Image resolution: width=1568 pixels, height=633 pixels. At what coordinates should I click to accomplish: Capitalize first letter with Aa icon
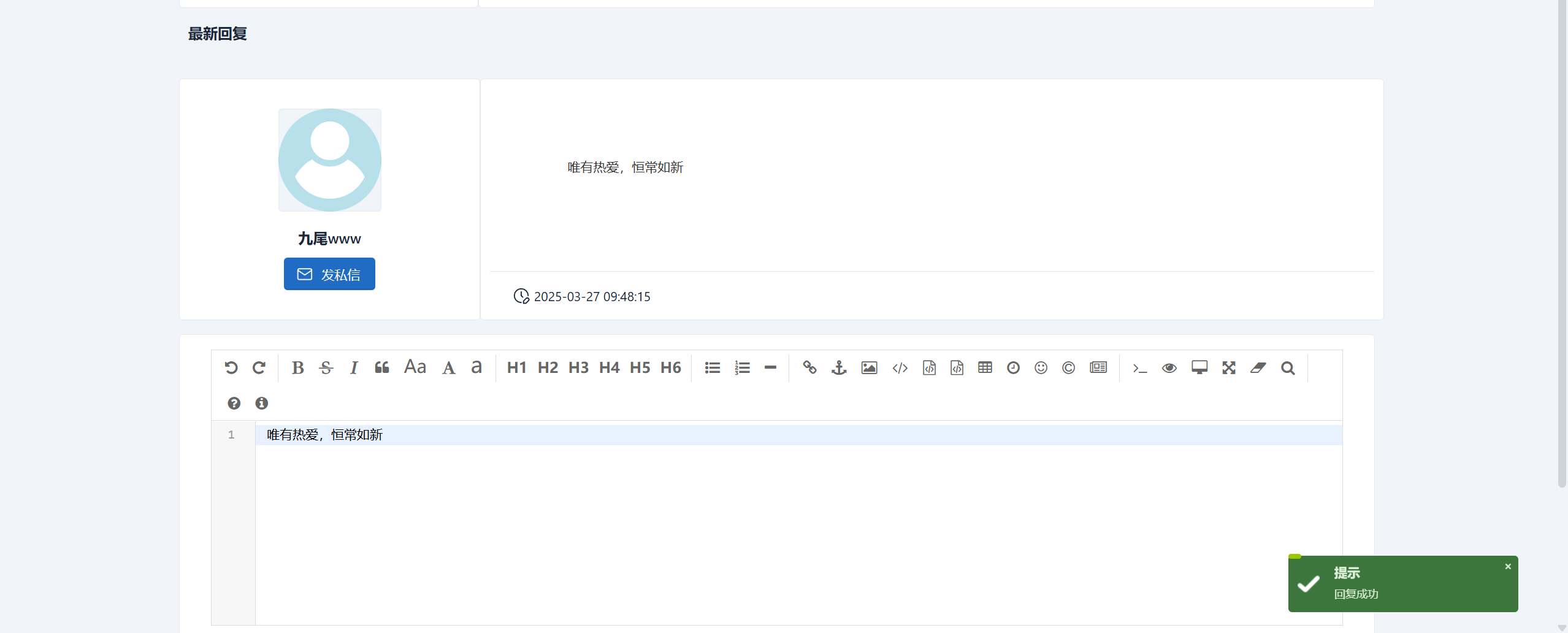click(x=415, y=367)
